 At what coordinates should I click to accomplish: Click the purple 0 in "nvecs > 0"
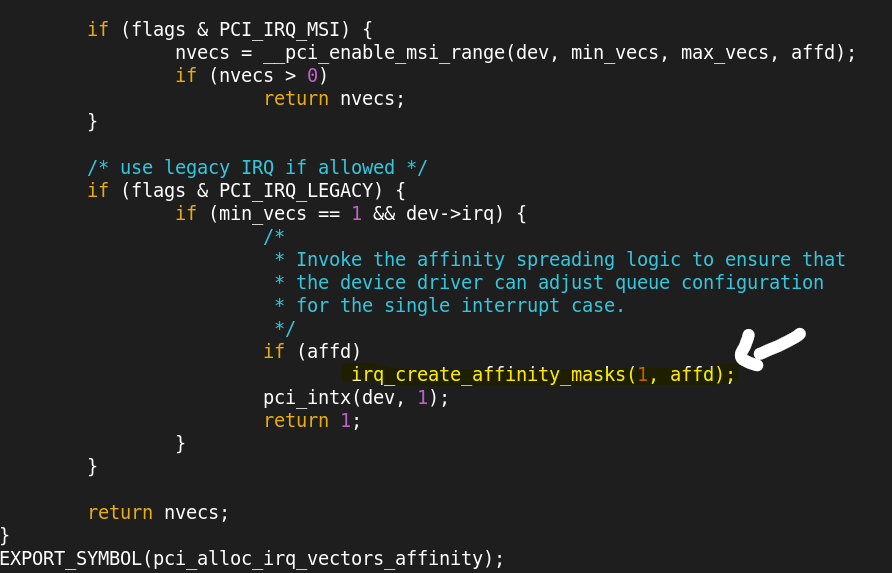[x=312, y=75]
